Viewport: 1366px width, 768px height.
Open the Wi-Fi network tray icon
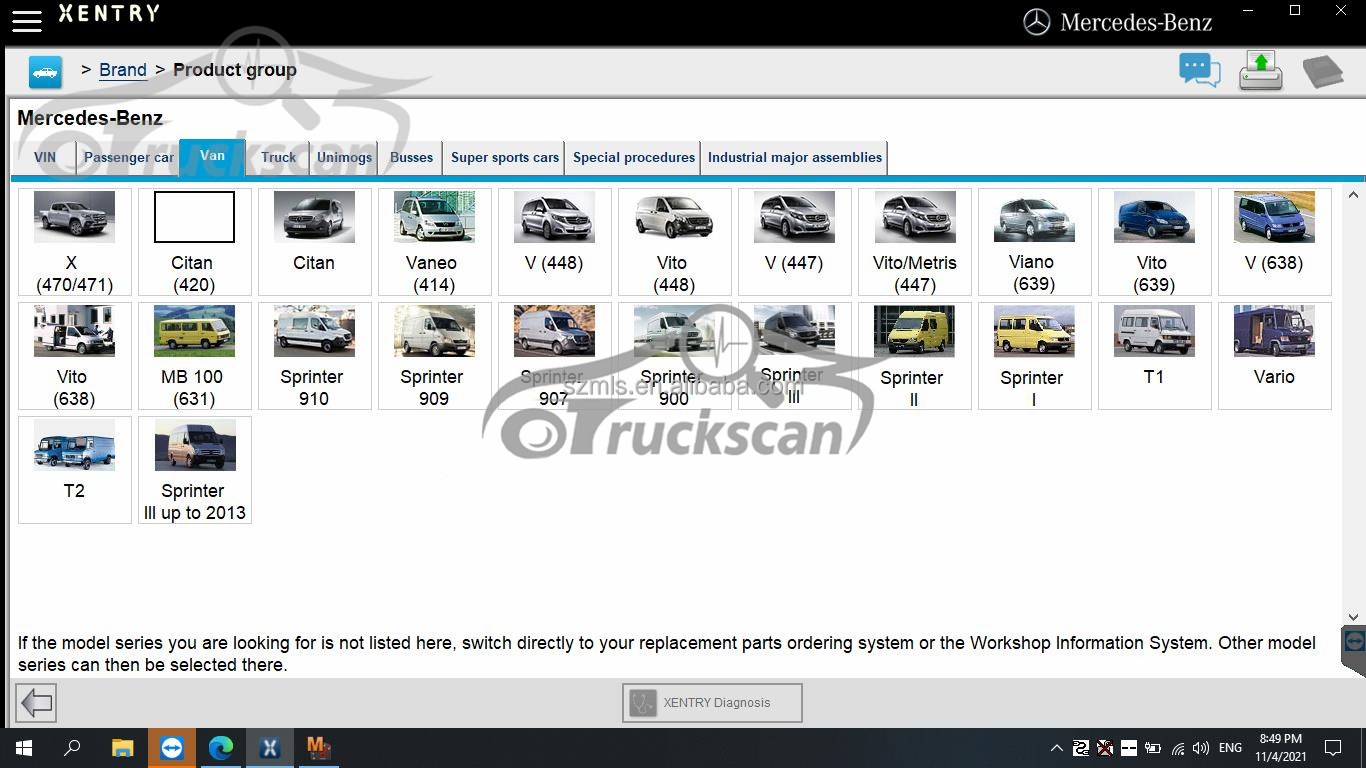1178,748
